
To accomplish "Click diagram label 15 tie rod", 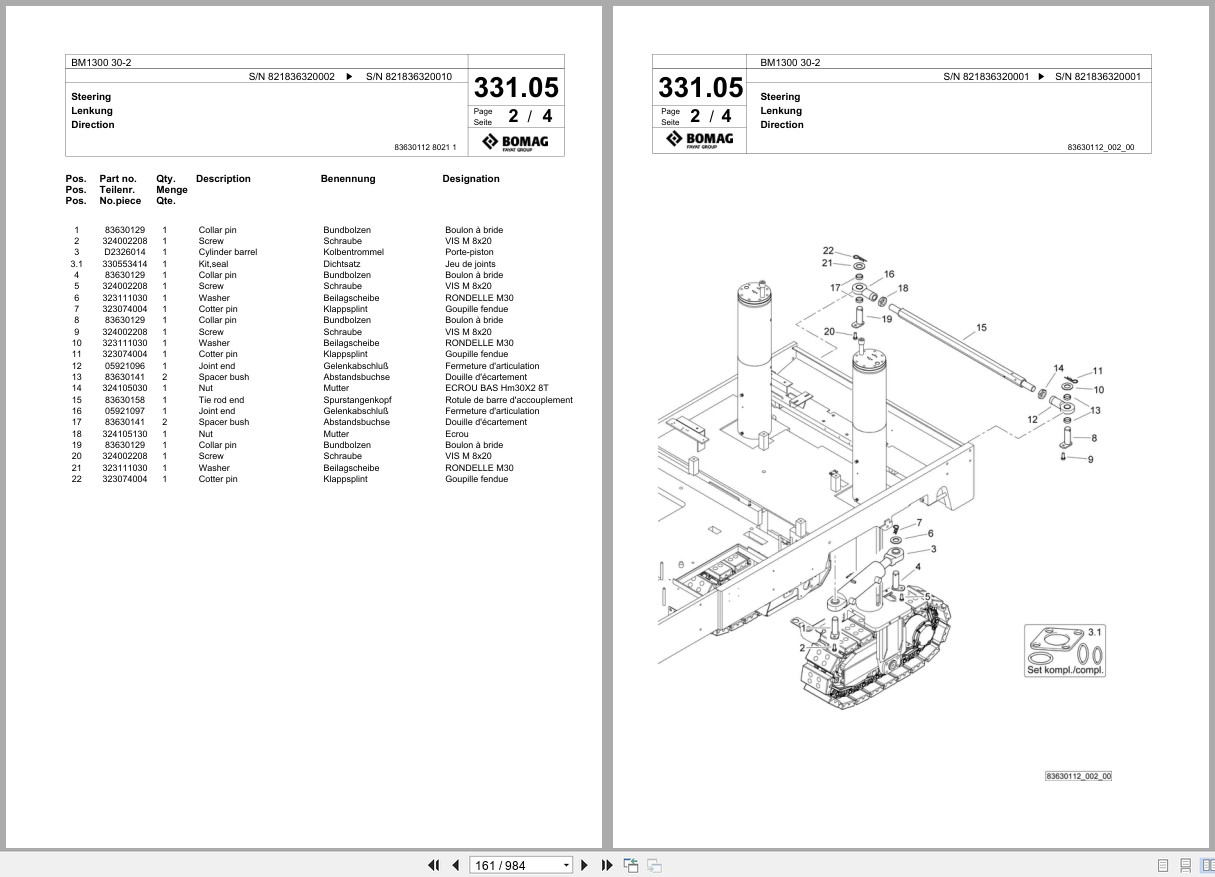I will (x=981, y=328).
